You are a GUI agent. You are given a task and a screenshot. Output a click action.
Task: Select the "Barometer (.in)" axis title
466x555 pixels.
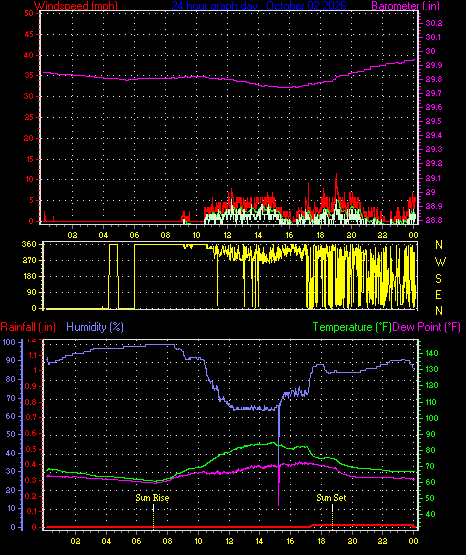tap(405, 5)
